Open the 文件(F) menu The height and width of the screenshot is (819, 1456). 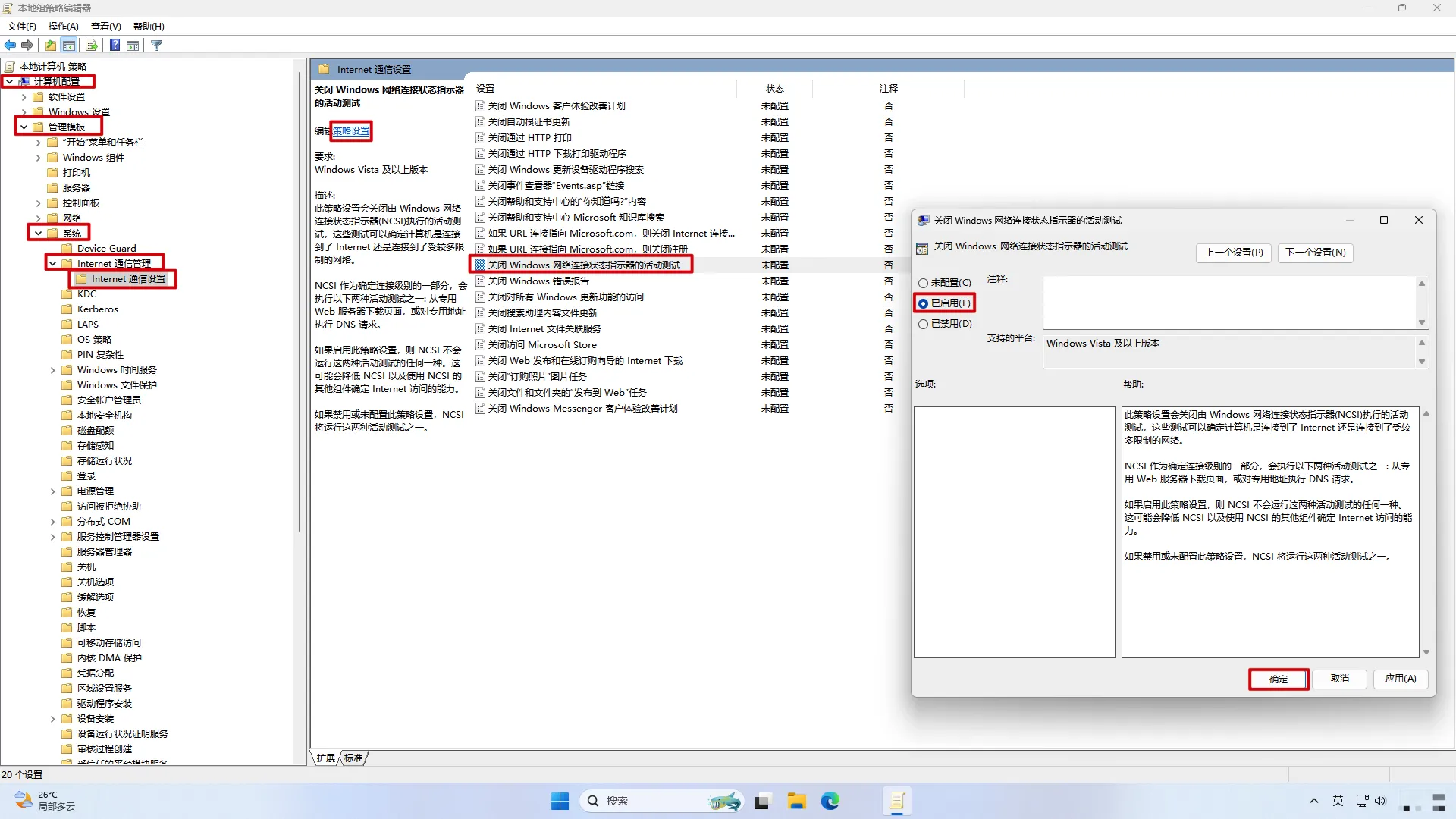pos(21,27)
